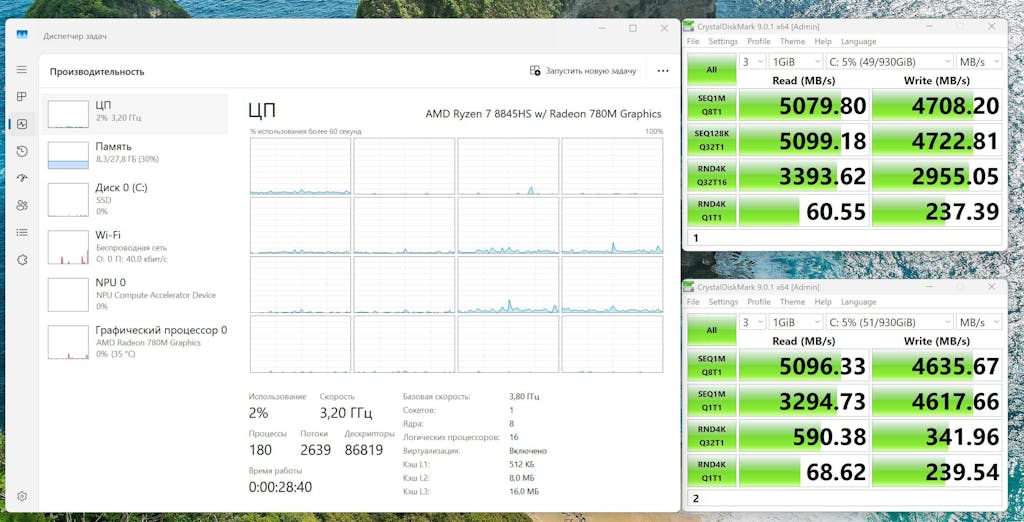This screenshot has width=1024, height=522.
Task: Open App history page icon in sidebar
Action: coord(22,151)
